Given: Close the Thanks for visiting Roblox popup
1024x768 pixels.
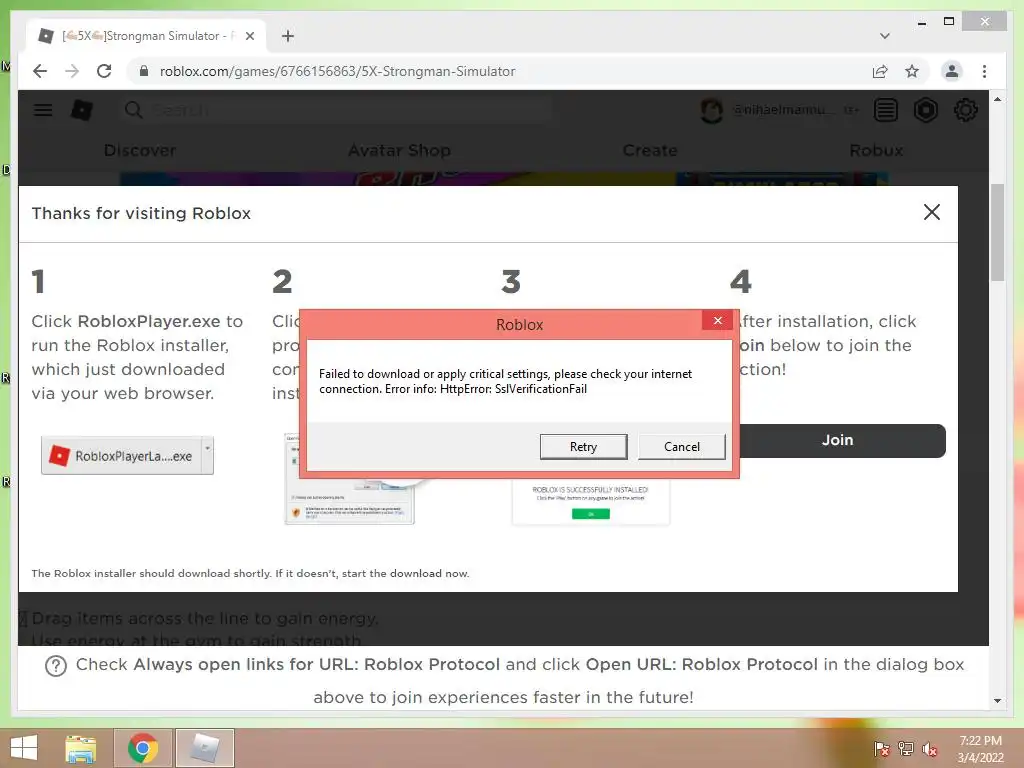Looking at the screenshot, I should (932, 212).
